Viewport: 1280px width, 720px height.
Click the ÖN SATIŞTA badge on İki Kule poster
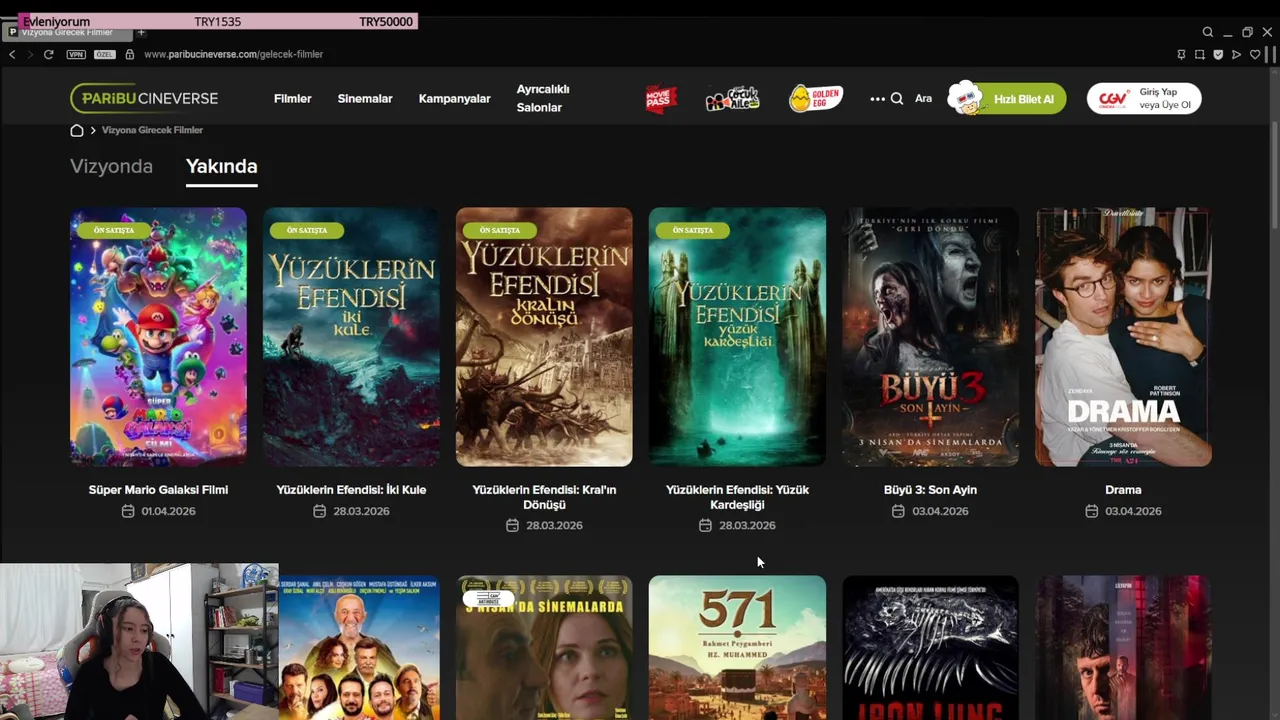[307, 230]
